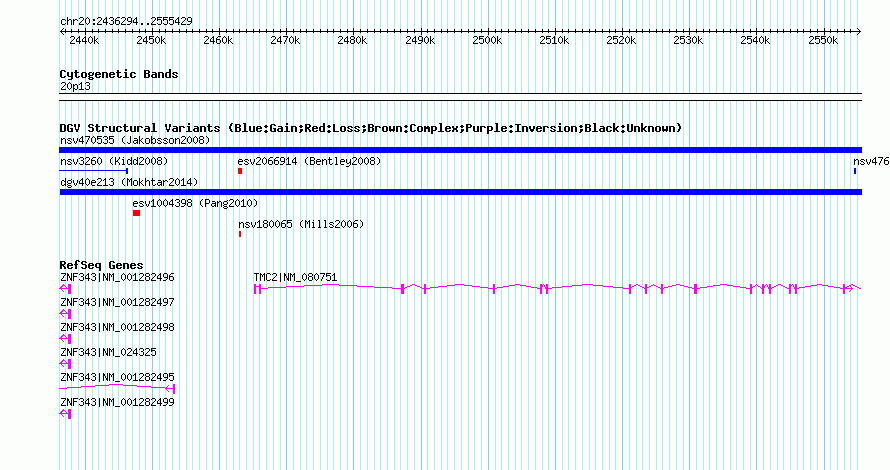
Task: Click the 2540k ruler tick label
Action: click(755, 40)
